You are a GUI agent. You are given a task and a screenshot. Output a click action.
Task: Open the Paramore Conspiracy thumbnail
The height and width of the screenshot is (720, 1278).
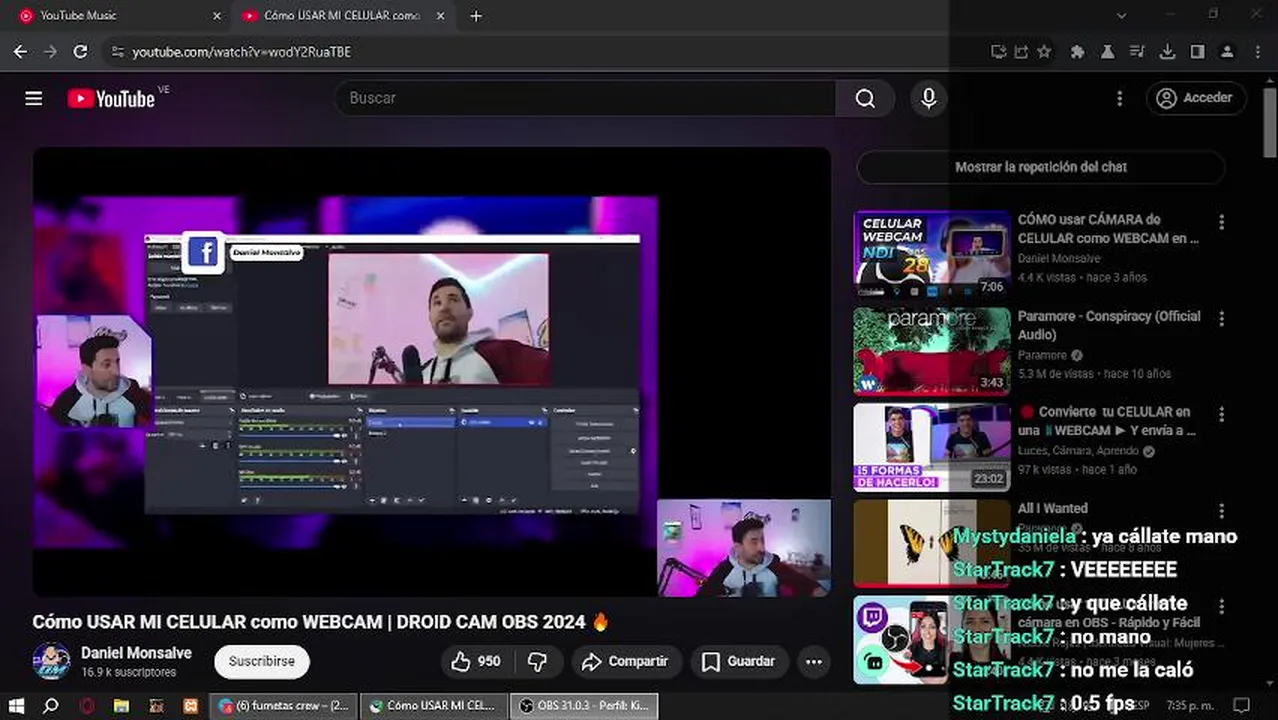point(932,351)
